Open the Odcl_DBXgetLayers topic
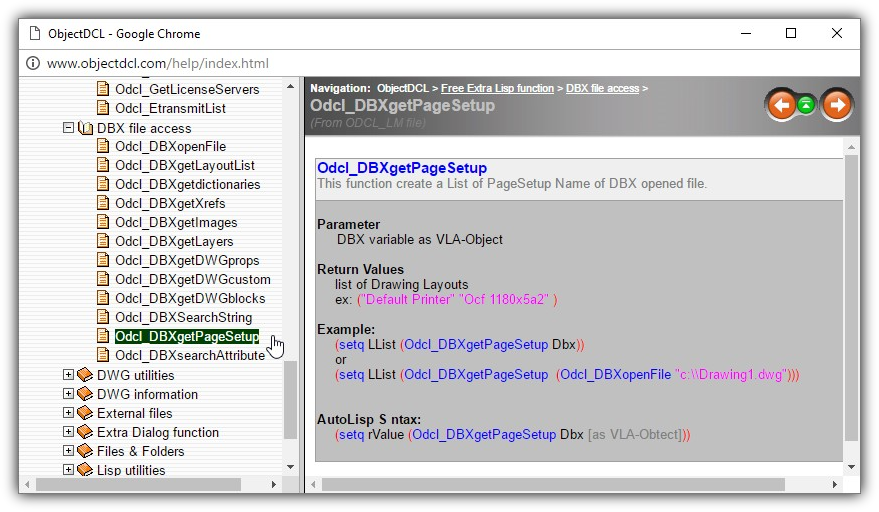 (174, 242)
